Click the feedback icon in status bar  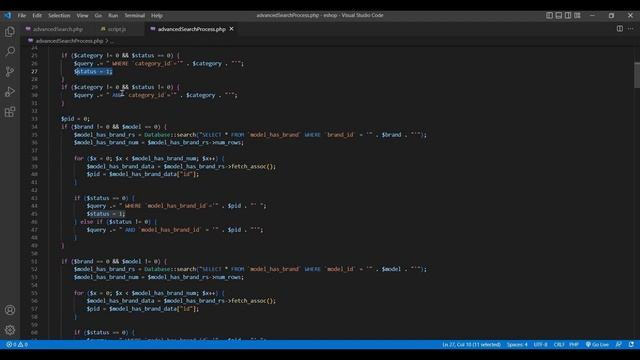(619, 344)
